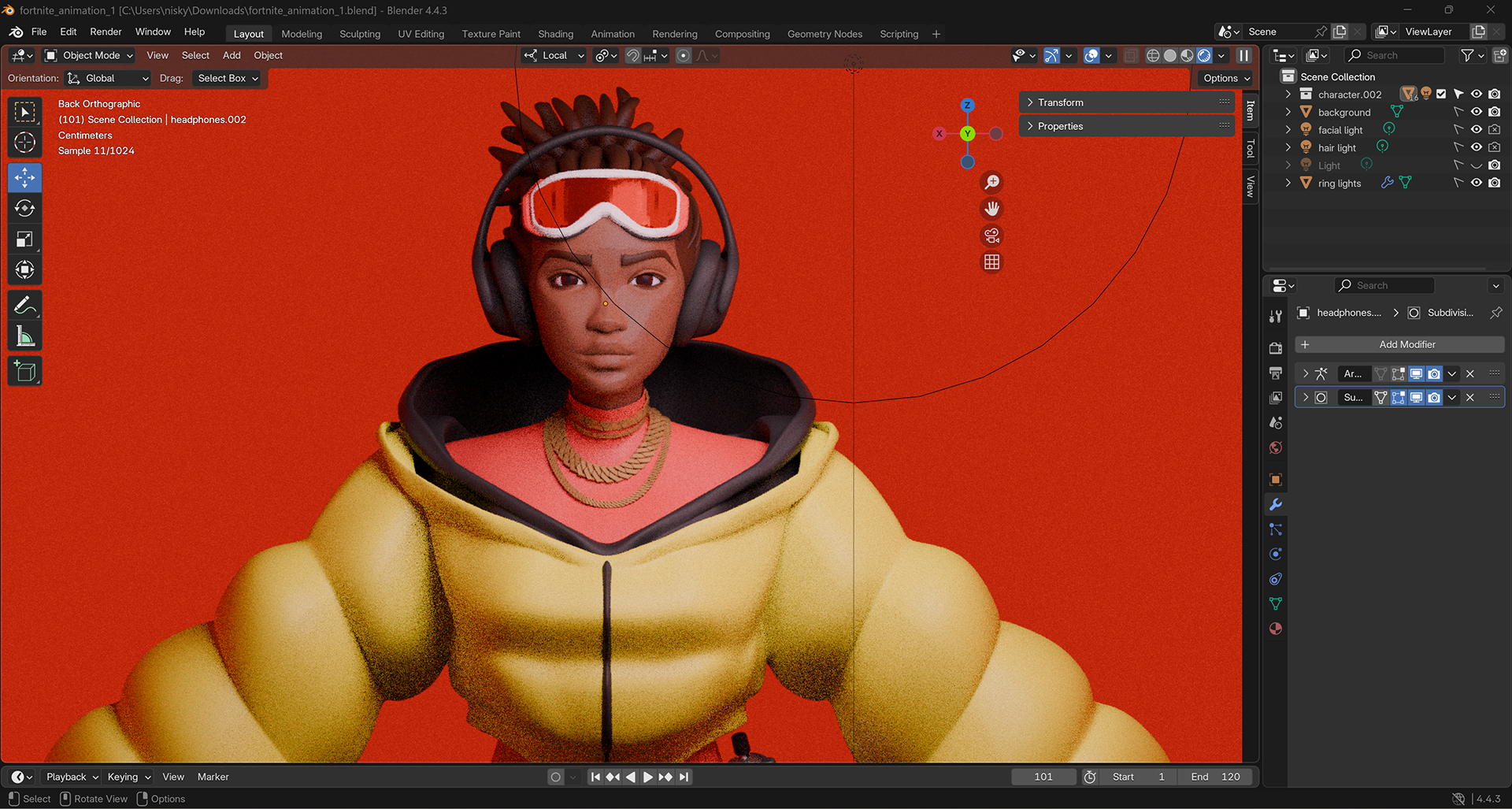Select the Annotate pencil tool
This screenshot has height=809, width=1512.
25,305
